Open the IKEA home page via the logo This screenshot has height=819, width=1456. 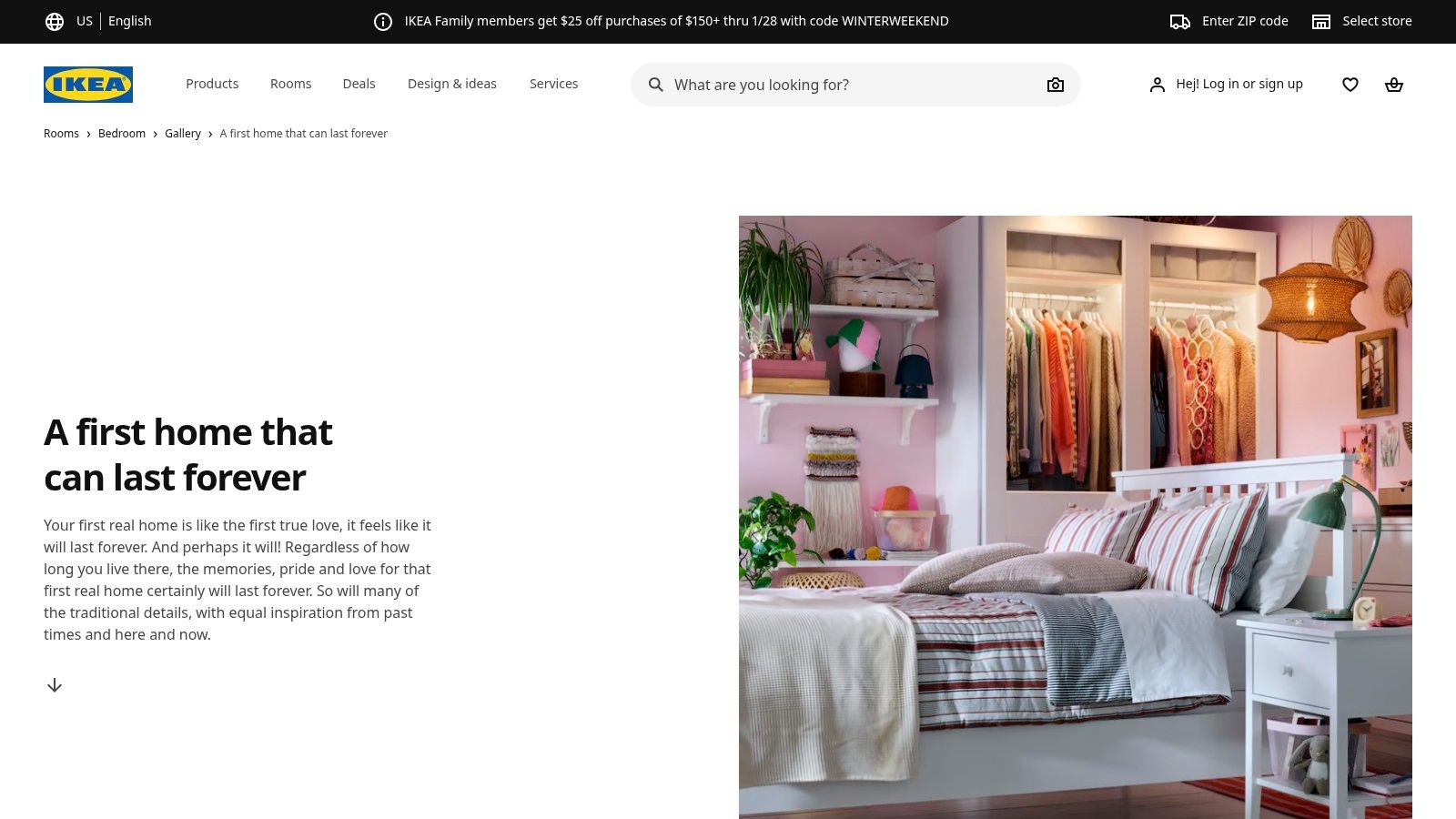coord(87,85)
